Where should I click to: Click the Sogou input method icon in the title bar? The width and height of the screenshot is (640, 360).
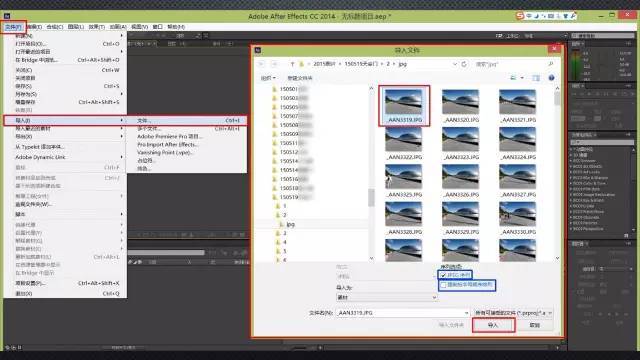click(520, 16)
